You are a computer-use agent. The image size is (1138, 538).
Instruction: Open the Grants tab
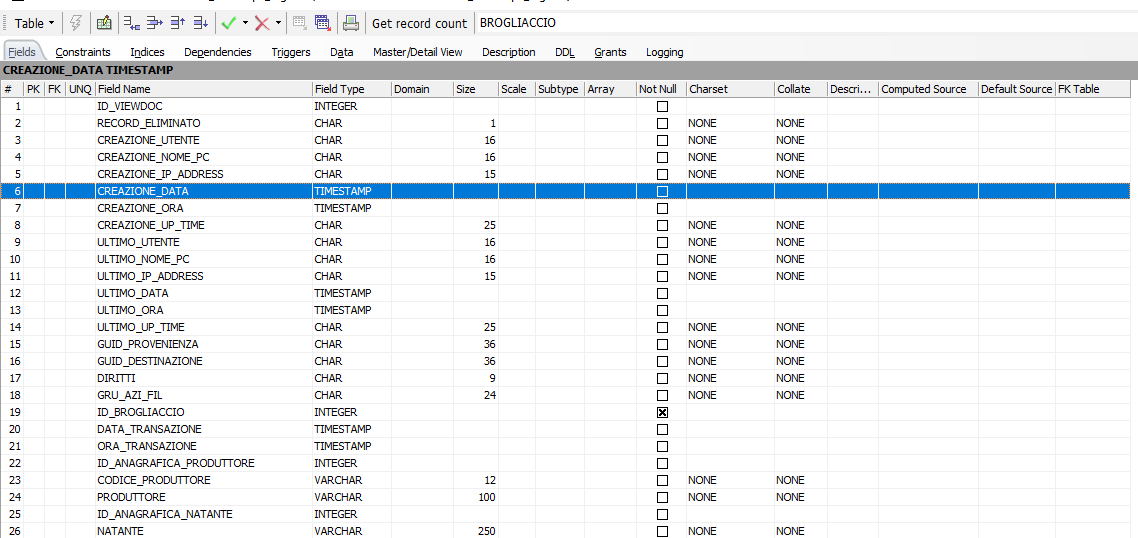coord(610,52)
